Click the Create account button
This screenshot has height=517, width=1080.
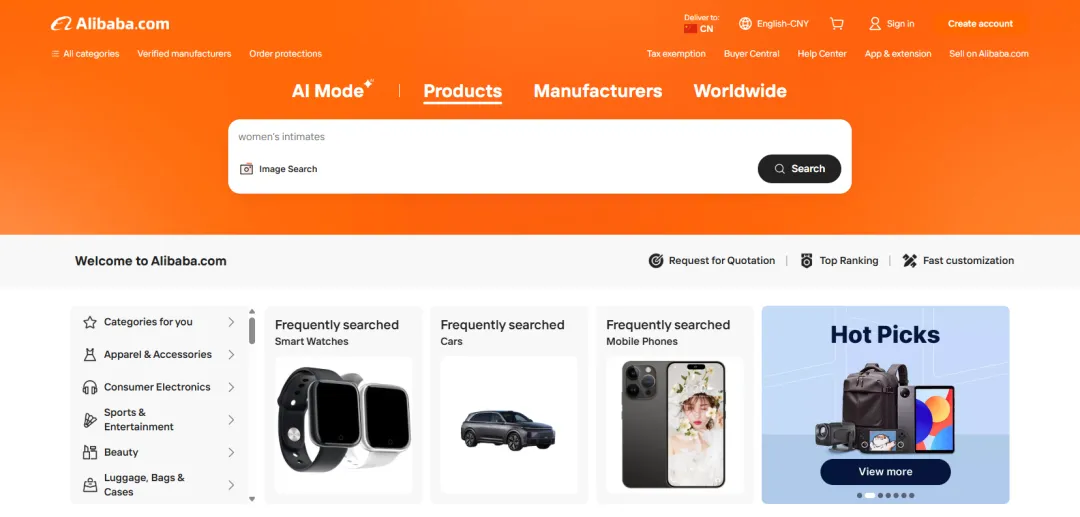click(x=980, y=24)
